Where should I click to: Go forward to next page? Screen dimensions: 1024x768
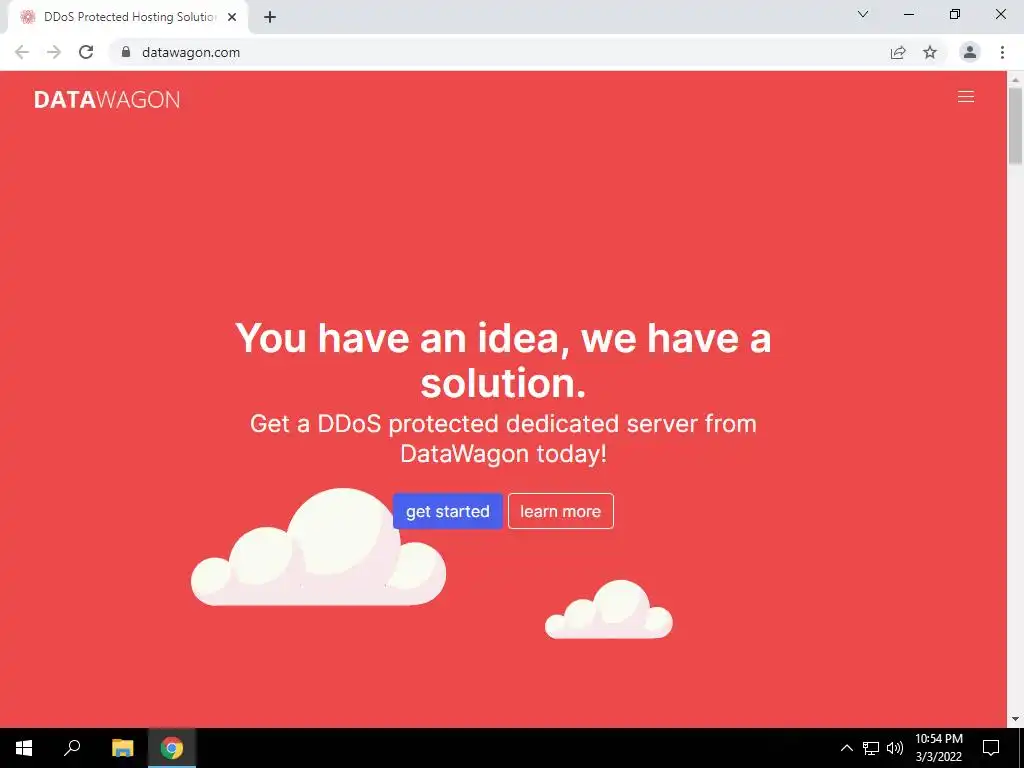click(x=54, y=52)
